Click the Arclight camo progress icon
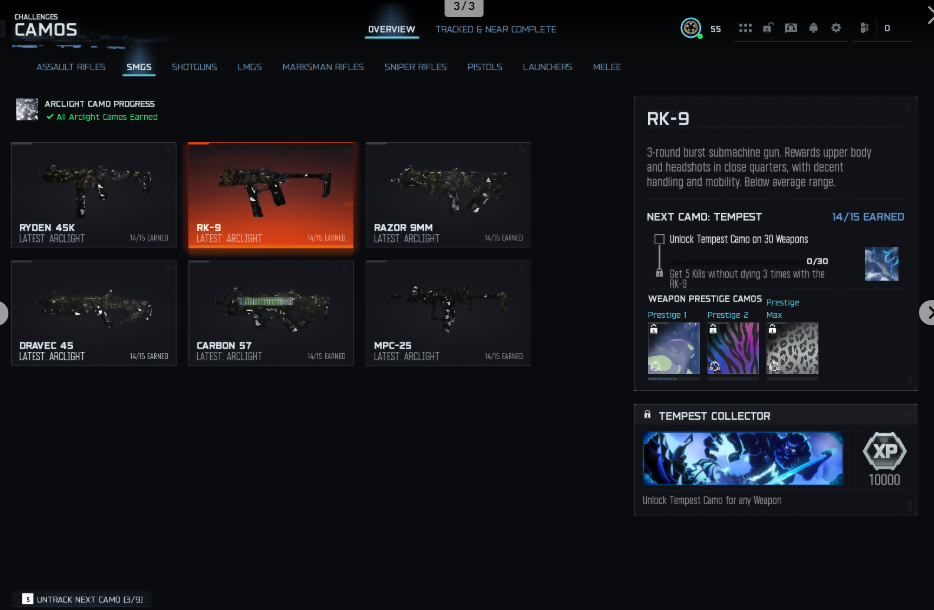 pyautogui.click(x=27, y=109)
